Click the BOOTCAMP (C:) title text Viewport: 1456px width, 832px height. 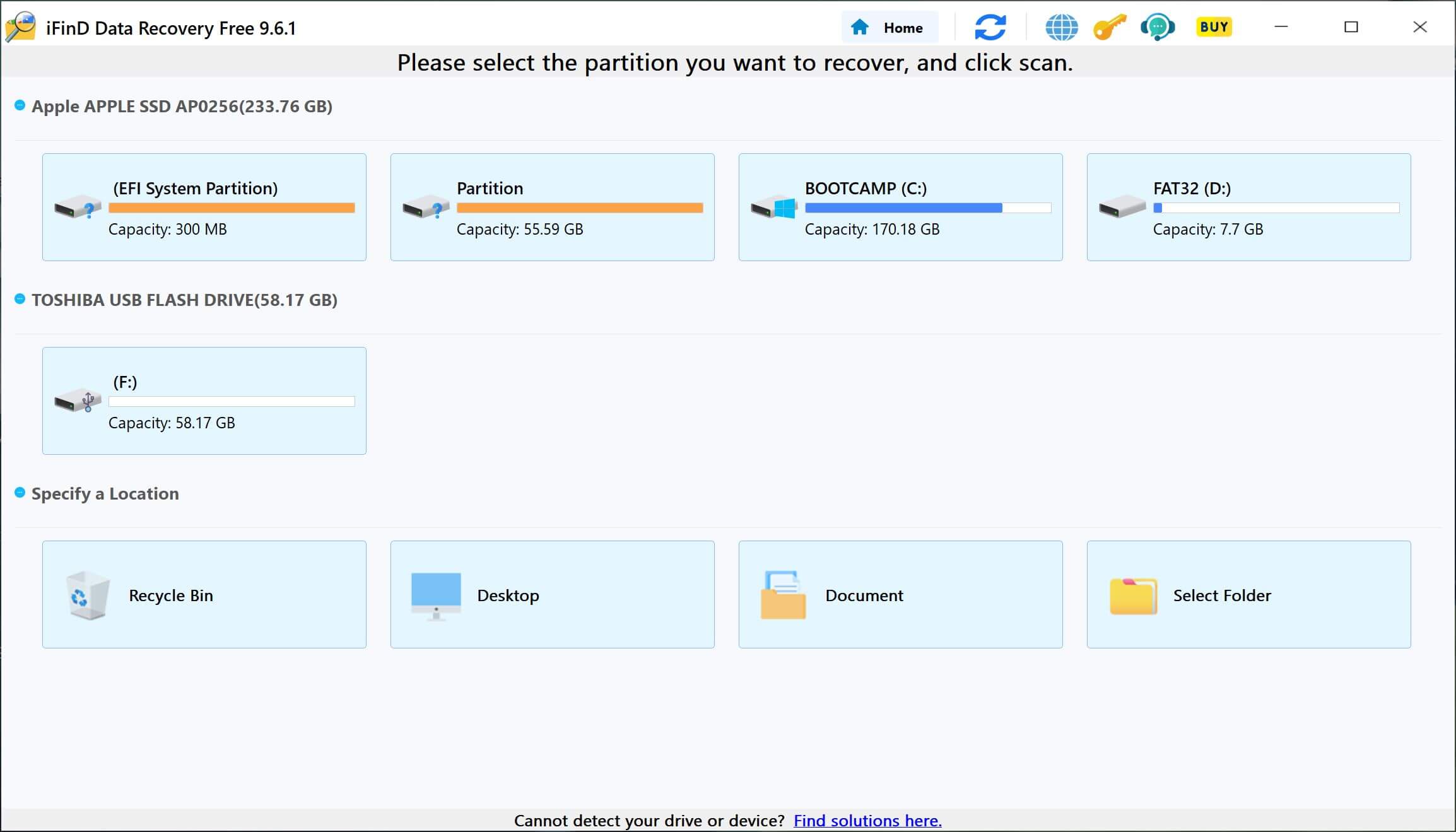pyautogui.click(x=866, y=188)
